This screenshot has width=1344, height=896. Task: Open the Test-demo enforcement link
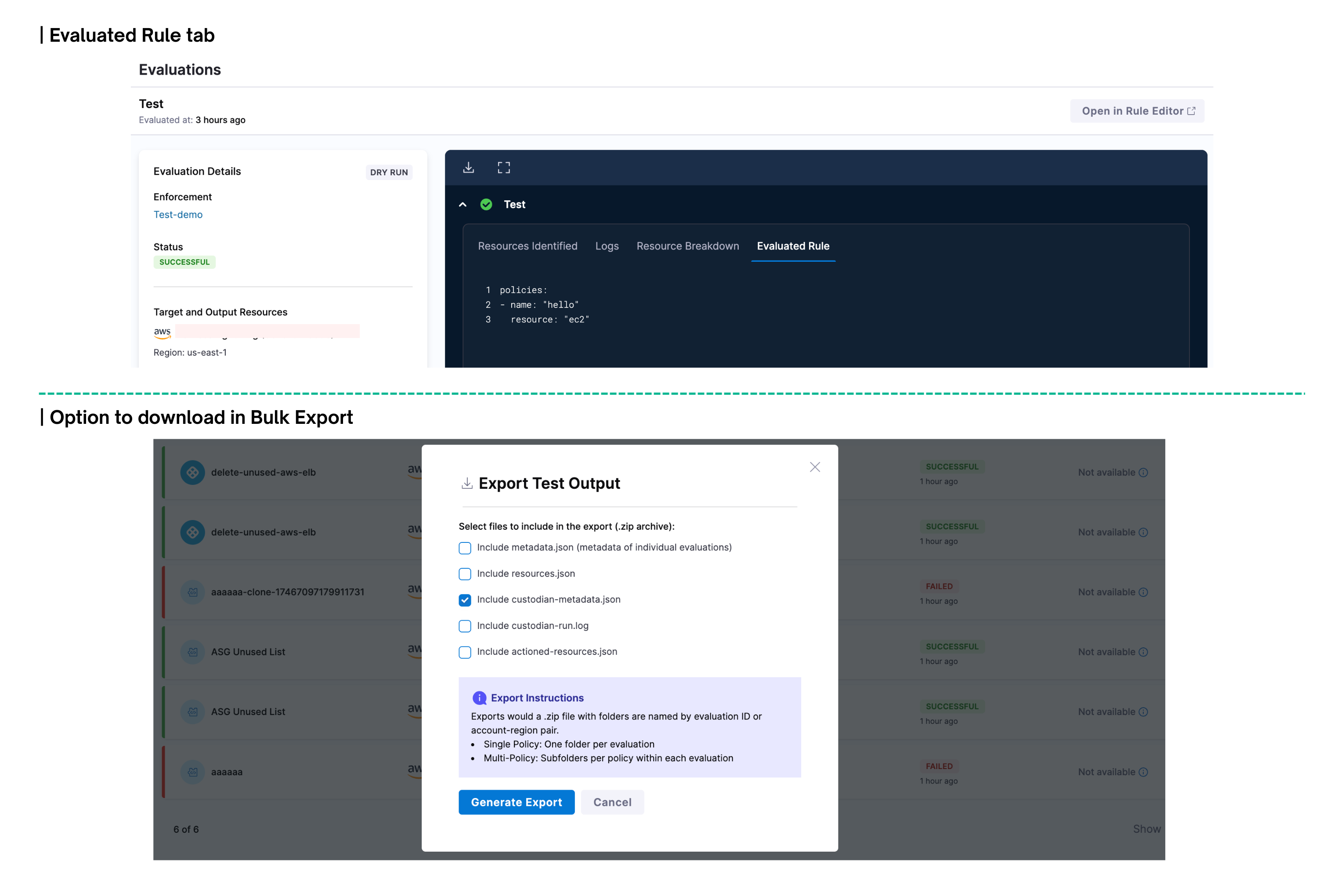point(178,215)
